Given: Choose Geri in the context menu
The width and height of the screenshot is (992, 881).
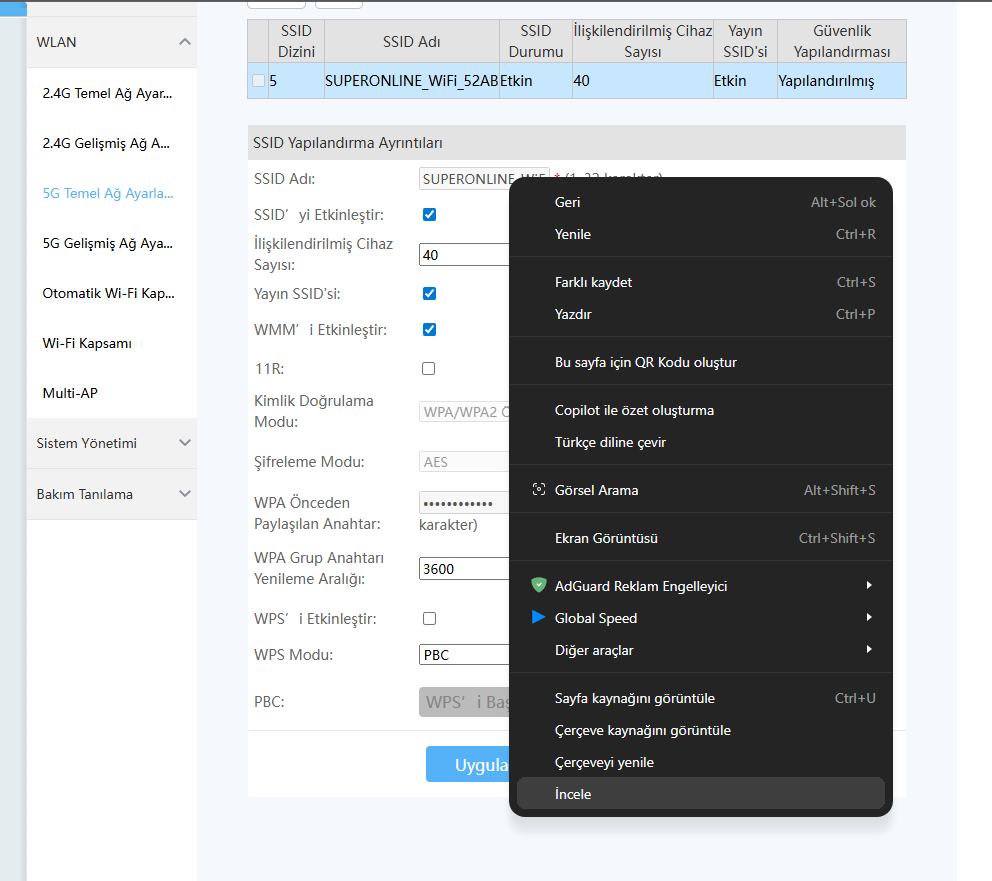Looking at the screenshot, I should click(x=700, y=202).
